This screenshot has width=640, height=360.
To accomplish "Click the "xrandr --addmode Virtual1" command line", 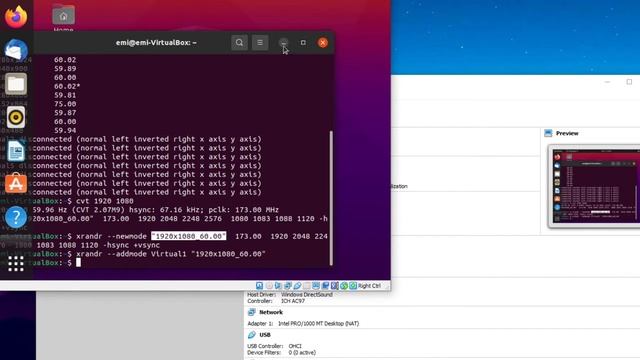I will pyautogui.click(x=171, y=254).
